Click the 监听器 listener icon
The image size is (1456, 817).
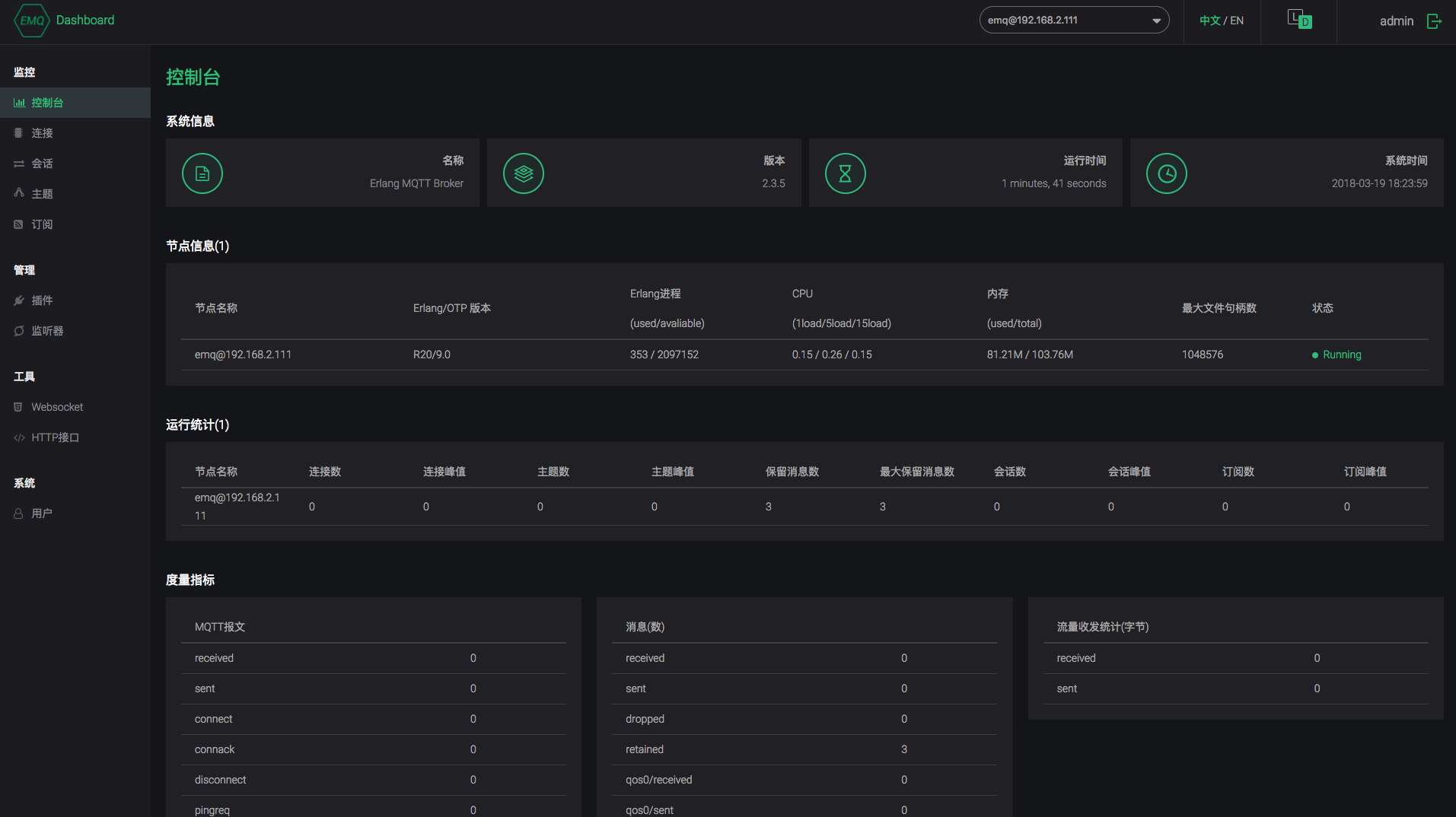click(19, 331)
